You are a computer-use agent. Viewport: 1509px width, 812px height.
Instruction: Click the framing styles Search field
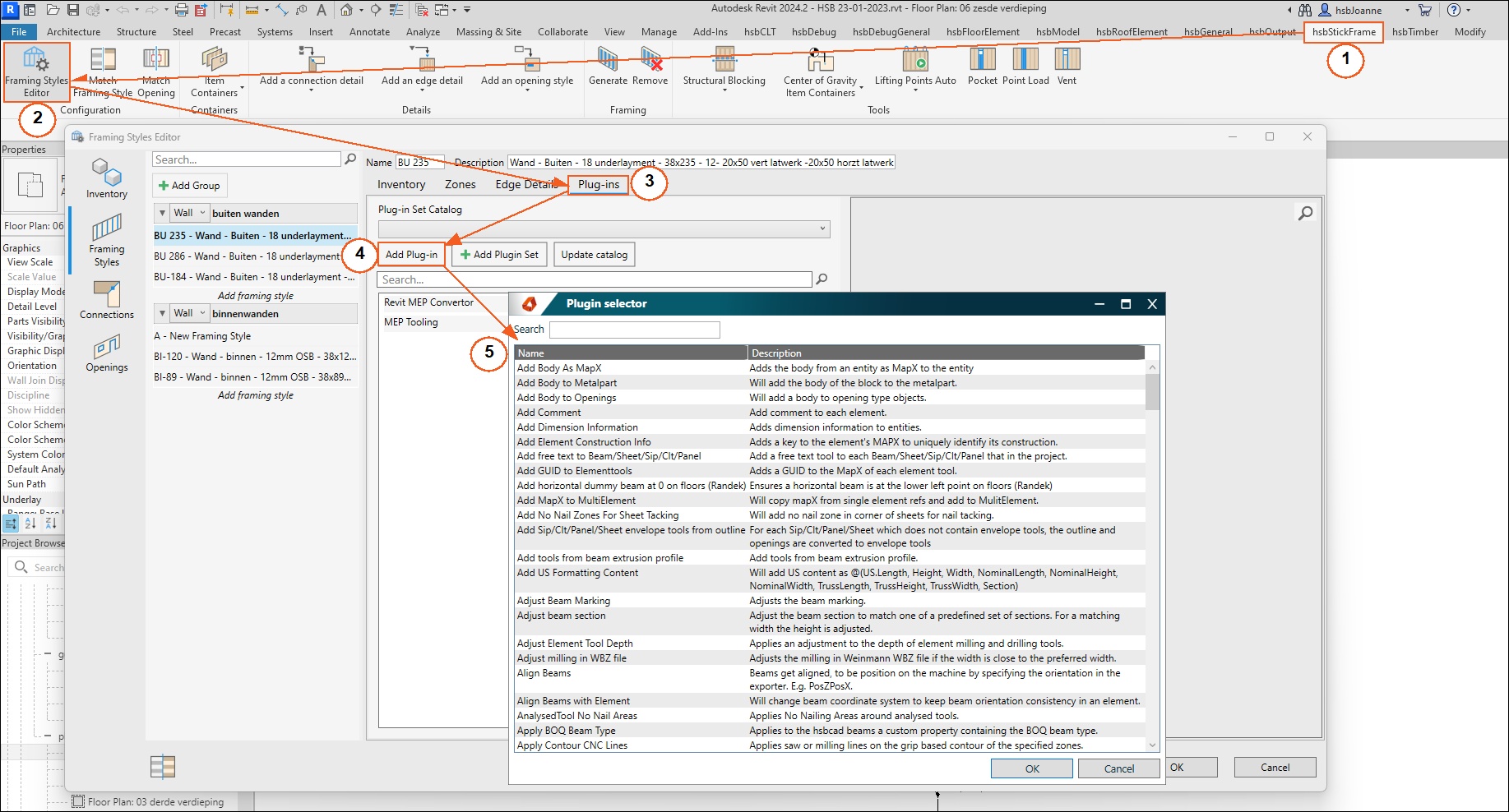click(247, 159)
